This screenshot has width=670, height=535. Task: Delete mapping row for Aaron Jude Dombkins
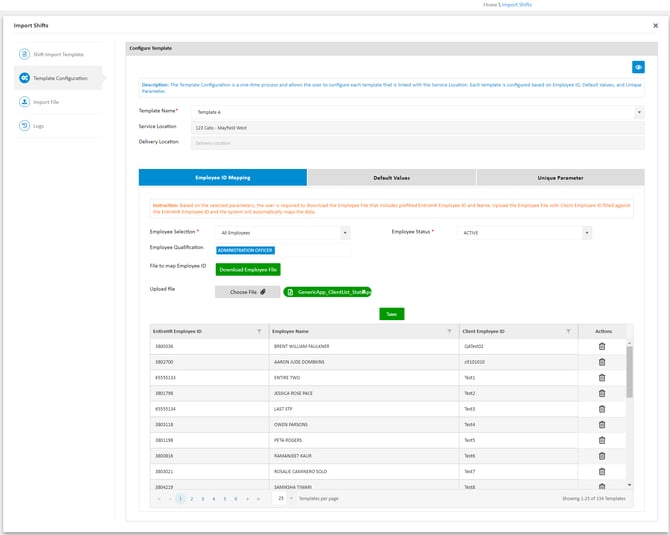[x=602, y=362]
